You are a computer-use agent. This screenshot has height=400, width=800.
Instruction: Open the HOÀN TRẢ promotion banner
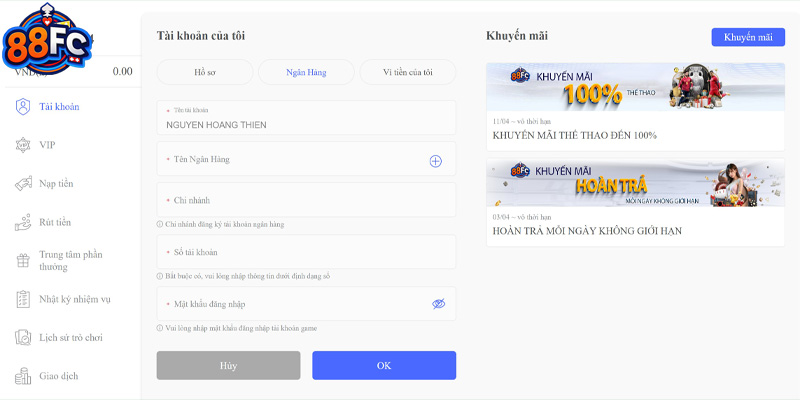(635, 183)
